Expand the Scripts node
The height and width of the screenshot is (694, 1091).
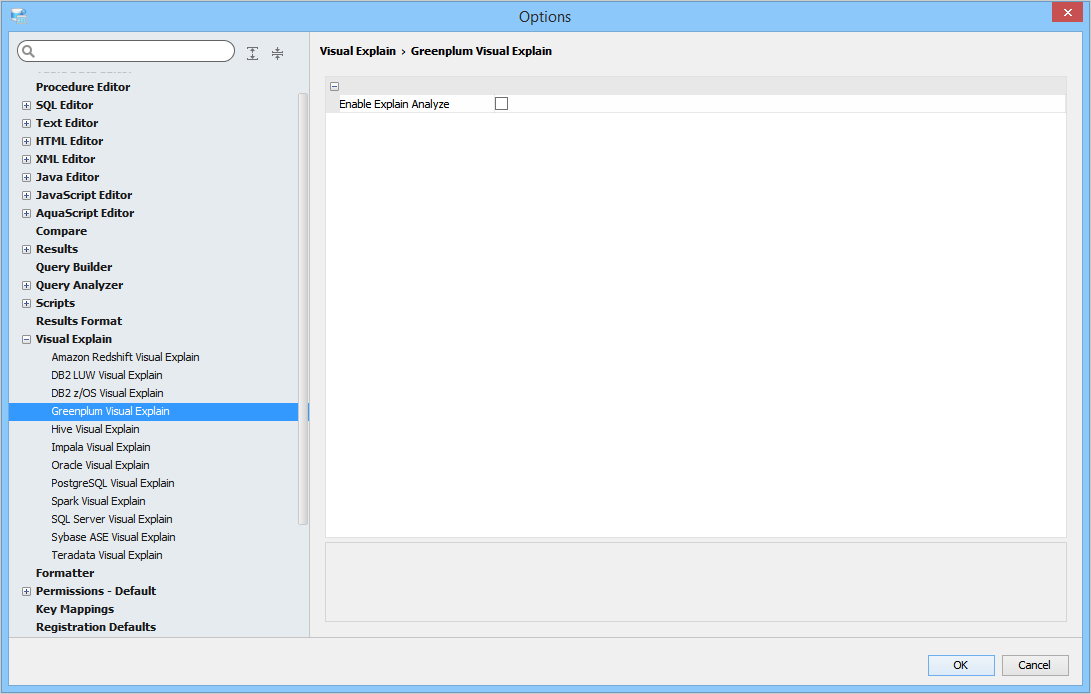(26, 303)
